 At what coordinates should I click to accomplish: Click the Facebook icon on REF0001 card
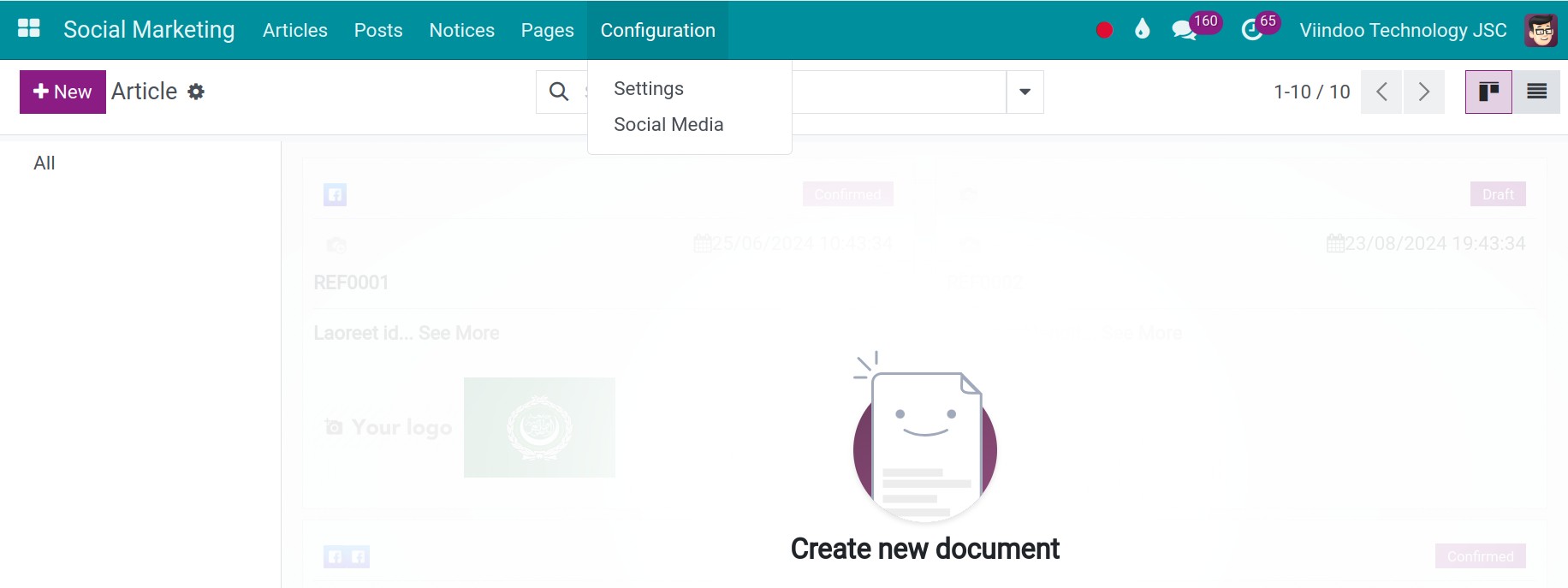click(x=335, y=194)
